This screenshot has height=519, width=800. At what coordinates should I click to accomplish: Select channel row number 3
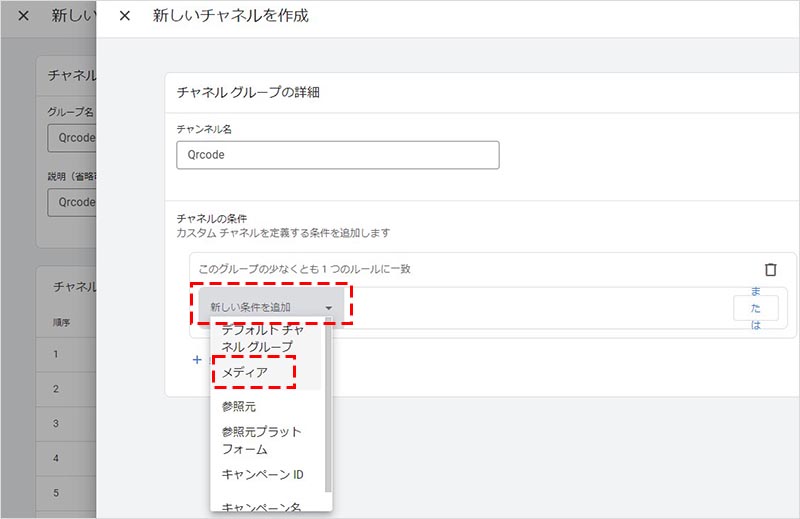tap(57, 424)
